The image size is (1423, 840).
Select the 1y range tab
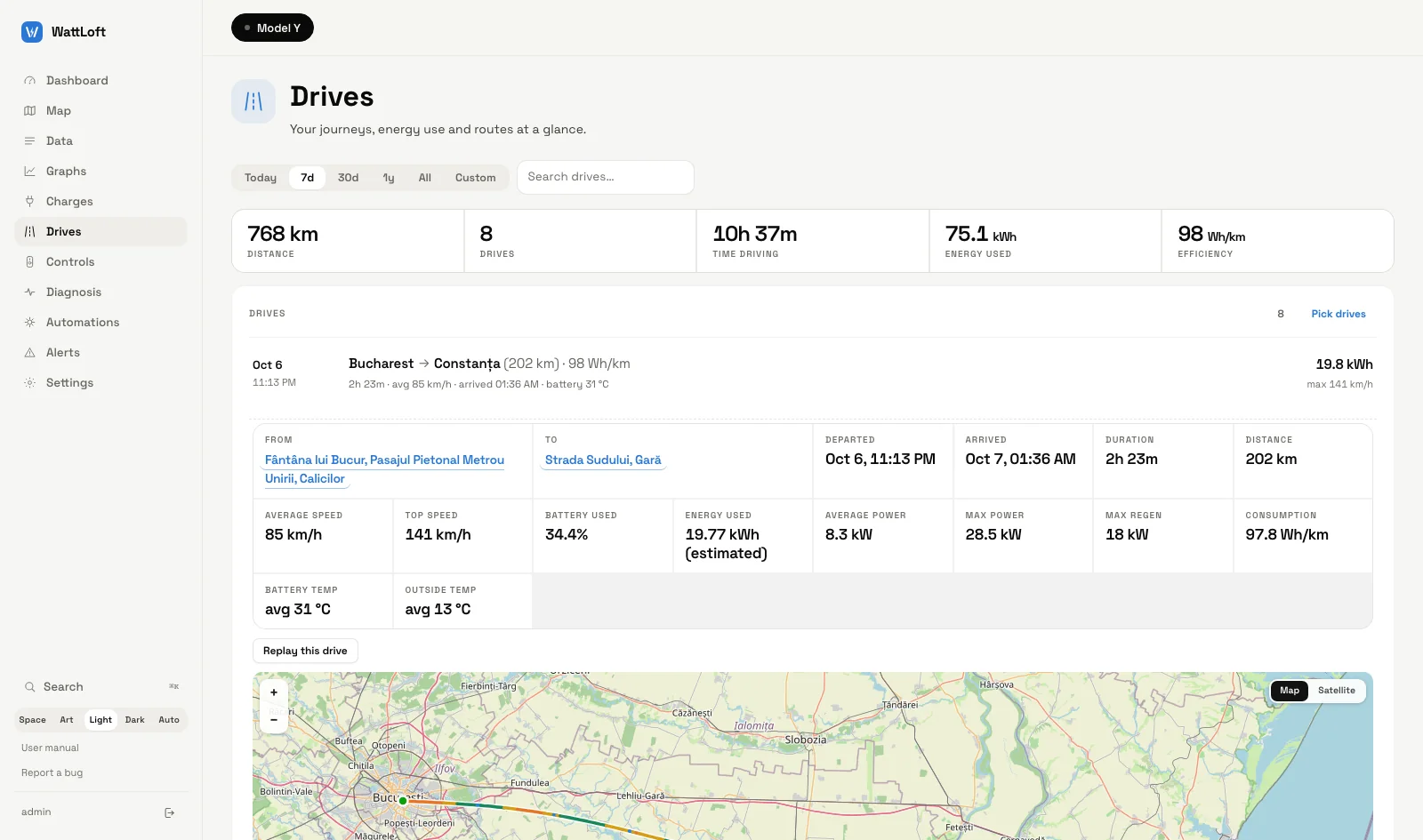tap(389, 178)
